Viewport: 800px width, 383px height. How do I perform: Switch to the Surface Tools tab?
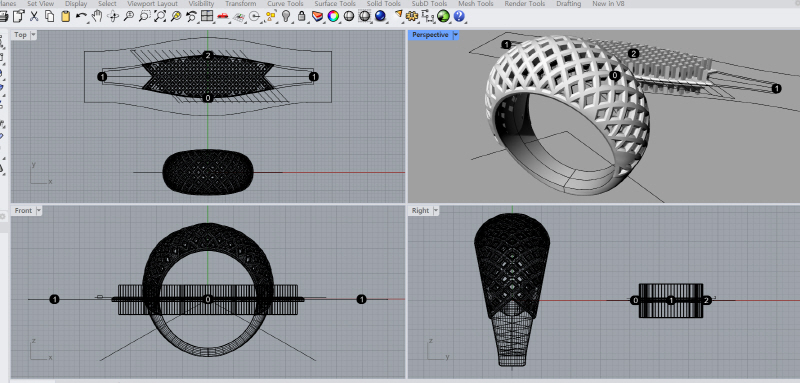click(335, 4)
